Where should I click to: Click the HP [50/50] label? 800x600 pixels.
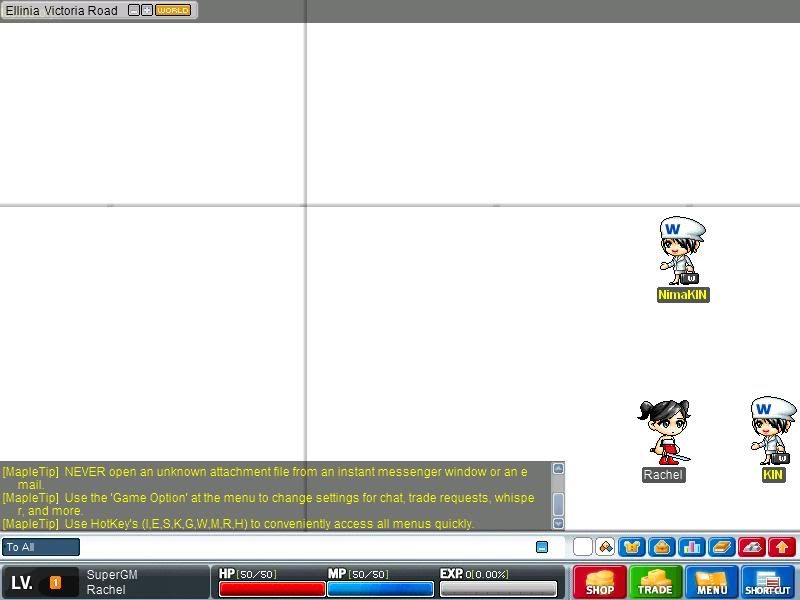point(248,574)
